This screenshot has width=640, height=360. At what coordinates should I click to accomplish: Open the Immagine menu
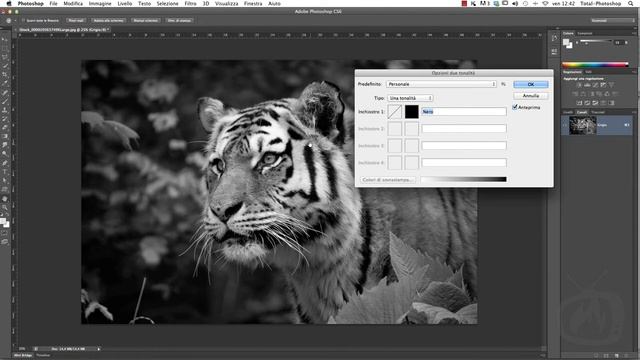pyautogui.click(x=100, y=3)
